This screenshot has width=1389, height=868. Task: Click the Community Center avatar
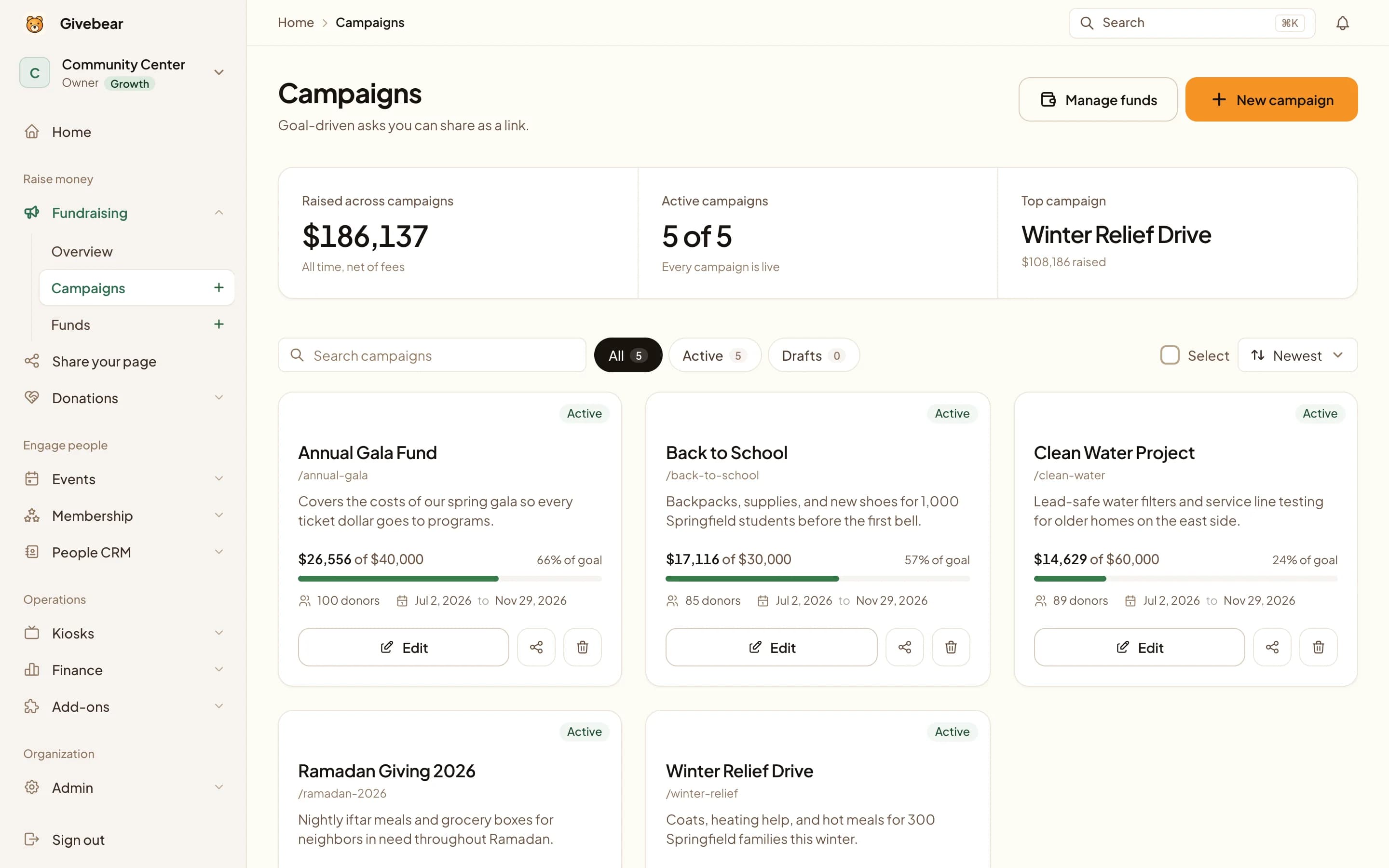click(34, 73)
